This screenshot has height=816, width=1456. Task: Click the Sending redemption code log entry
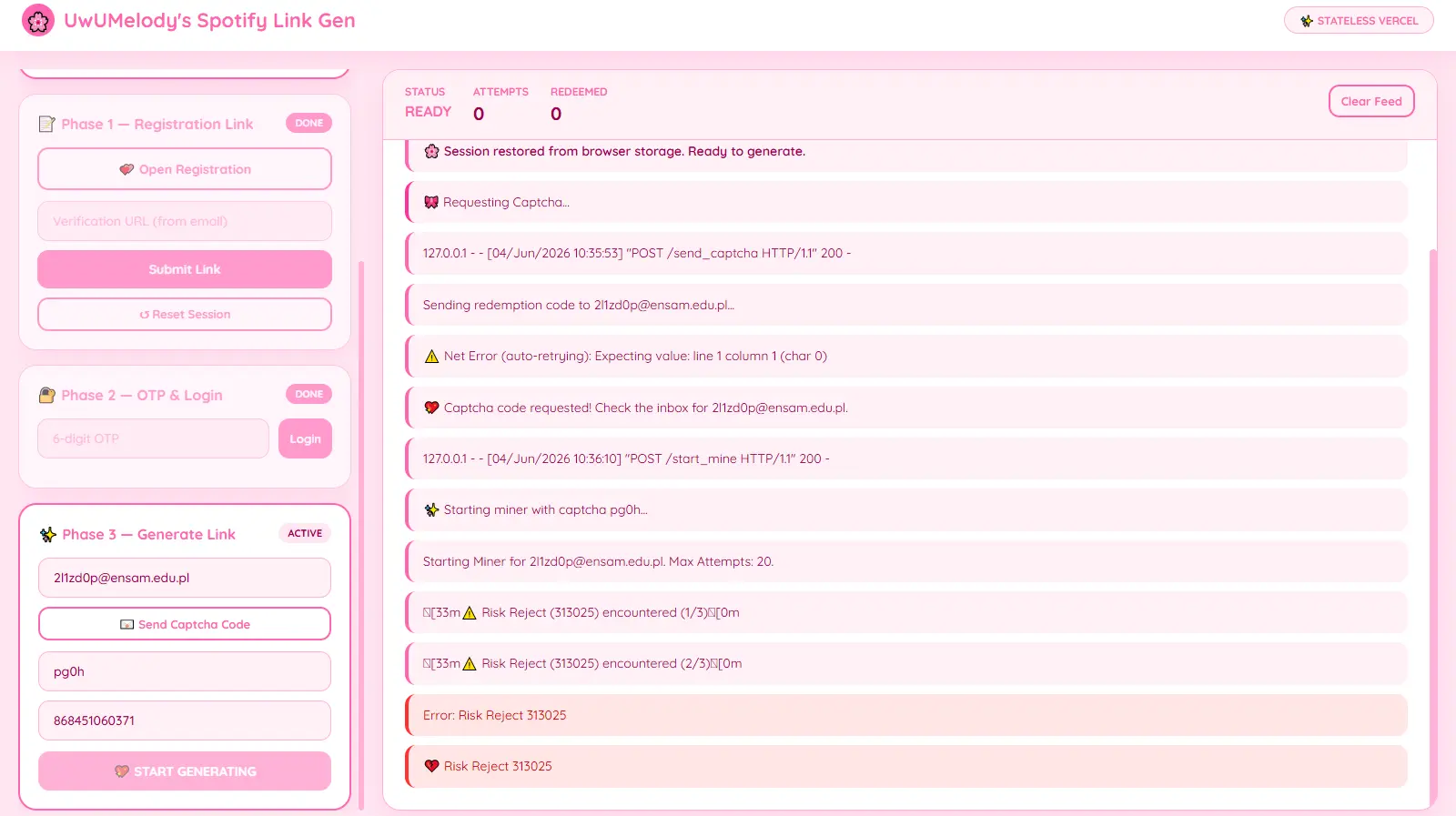coord(906,305)
